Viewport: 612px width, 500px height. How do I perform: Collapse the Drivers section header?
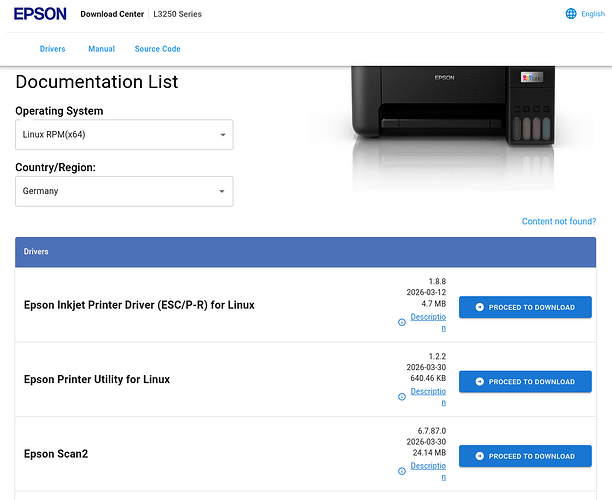[x=305, y=252]
